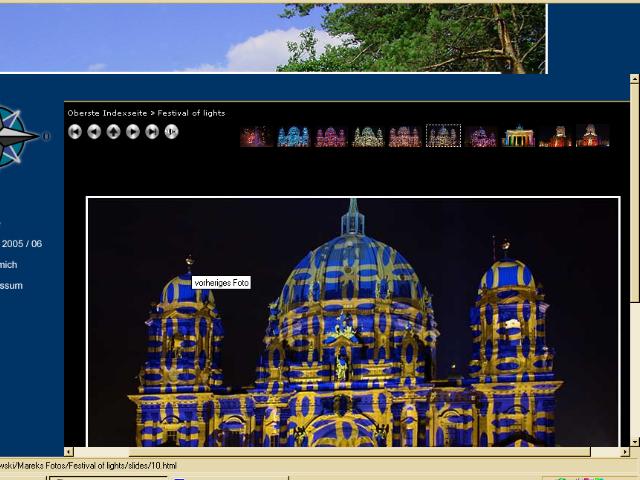The image size is (640, 480).
Task: Open the last thumbnail in the strip
Action: pyautogui.click(x=593, y=136)
